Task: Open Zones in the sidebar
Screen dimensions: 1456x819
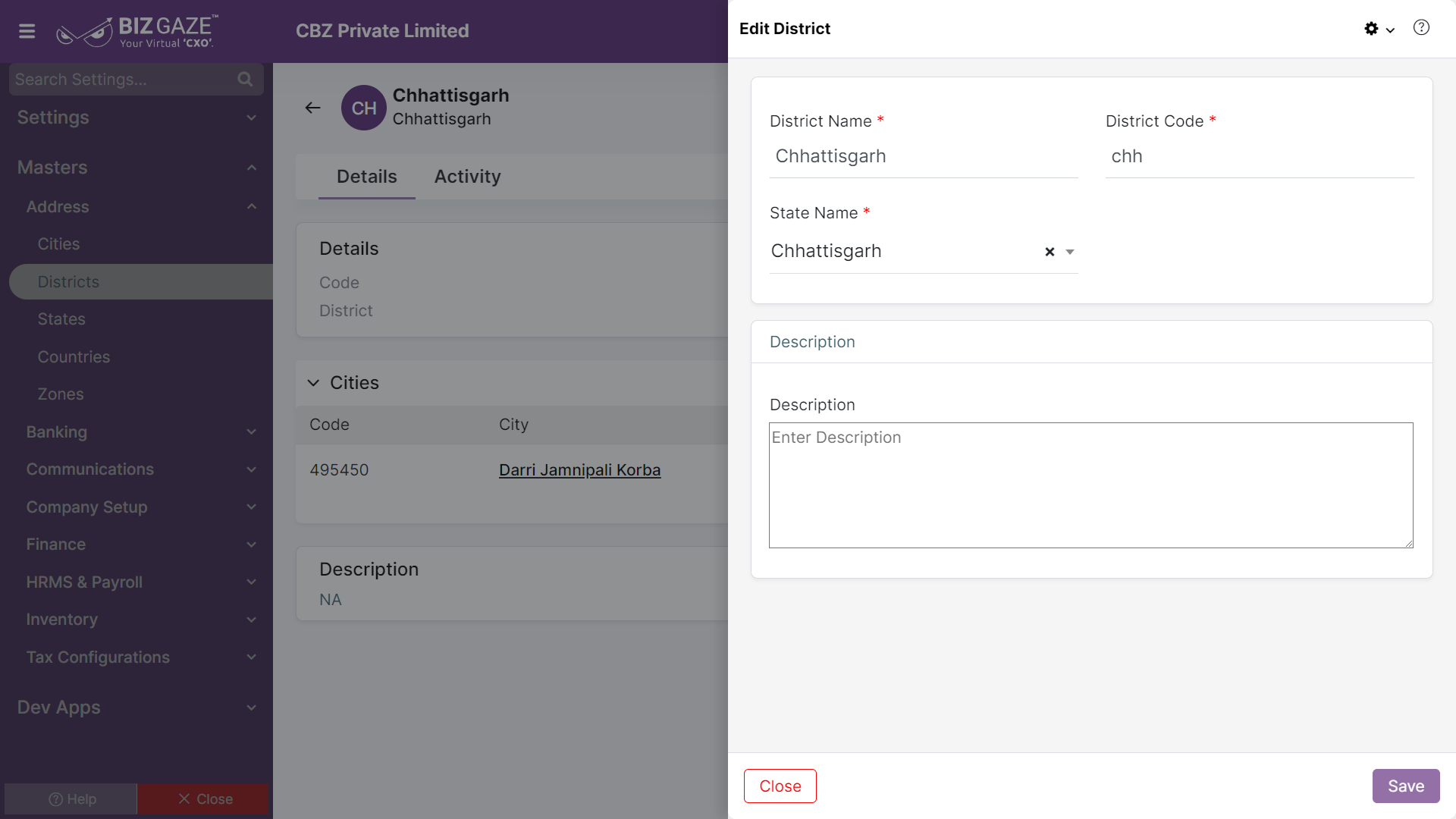Action: pyautogui.click(x=61, y=394)
